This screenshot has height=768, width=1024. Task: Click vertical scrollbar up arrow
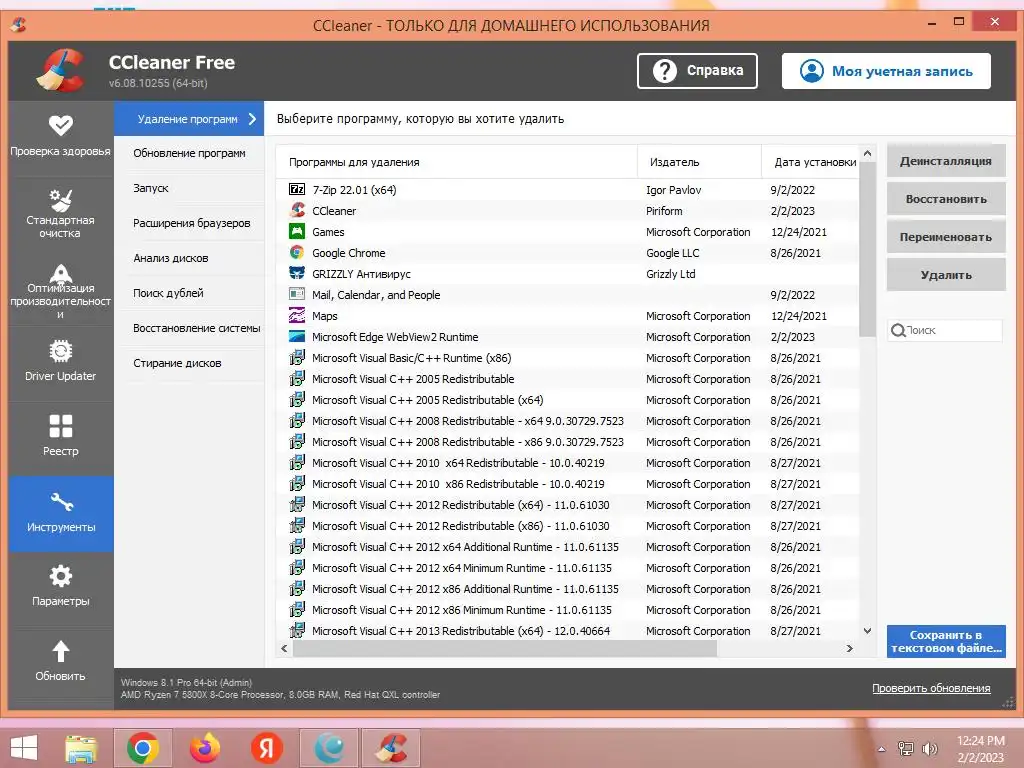(x=867, y=153)
